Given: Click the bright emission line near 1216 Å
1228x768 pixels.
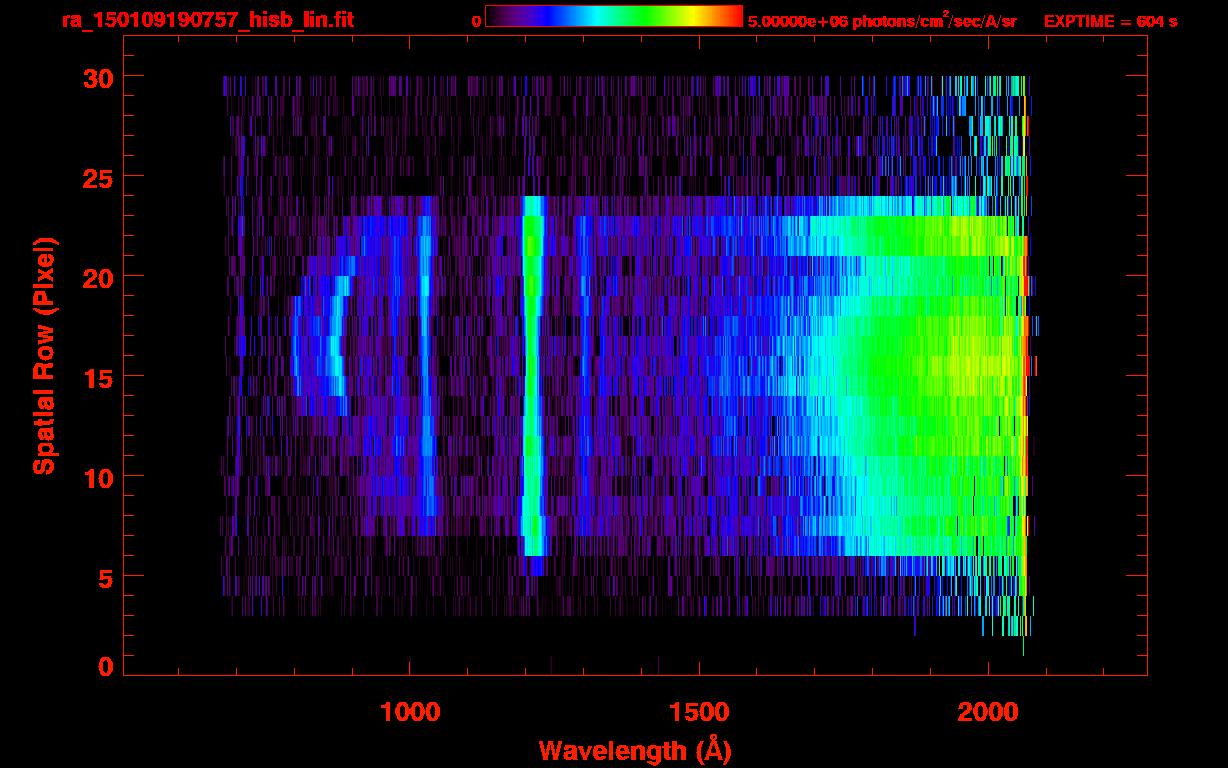Looking at the screenshot, I should [533, 376].
